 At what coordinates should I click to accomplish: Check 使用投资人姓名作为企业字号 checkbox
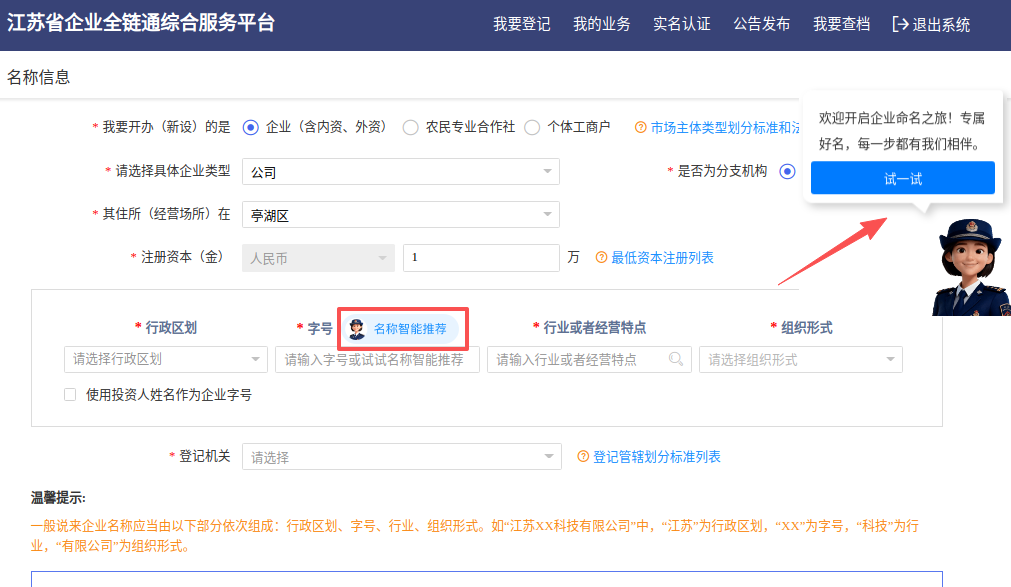pyautogui.click(x=70, y=395)
